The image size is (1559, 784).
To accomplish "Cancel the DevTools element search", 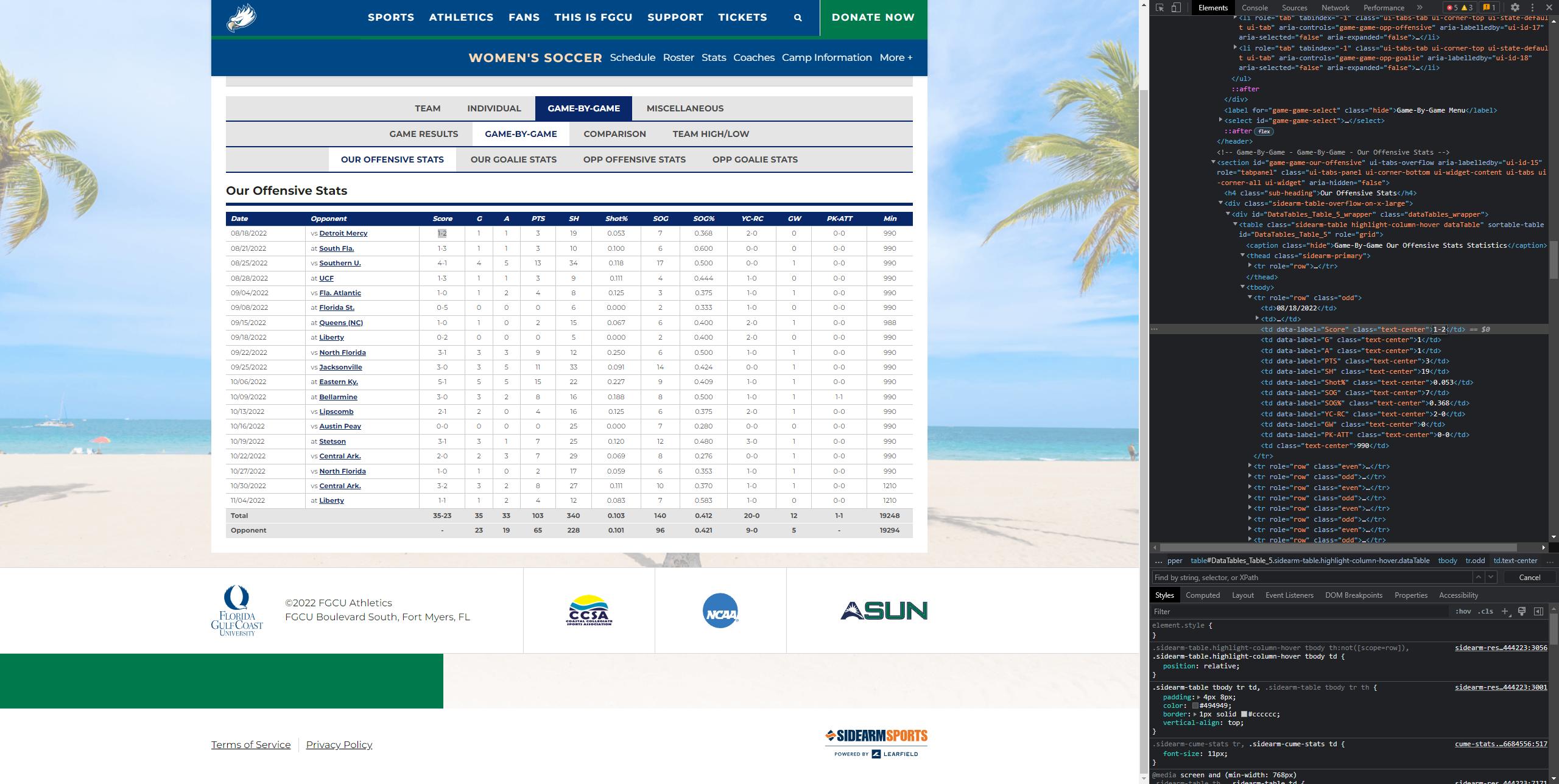I will click(1529, 577).
